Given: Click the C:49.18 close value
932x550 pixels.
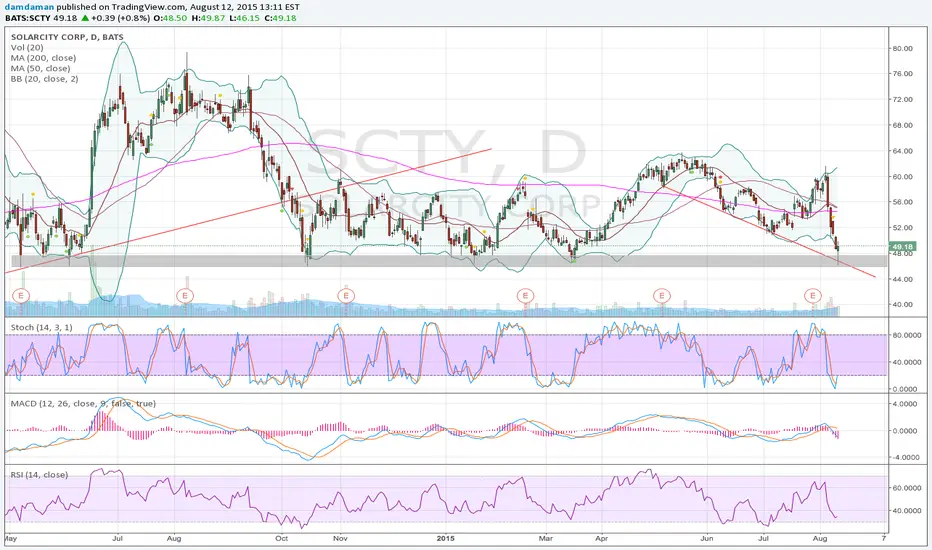Looking at the screenshot, I should [x=280, y=18].
